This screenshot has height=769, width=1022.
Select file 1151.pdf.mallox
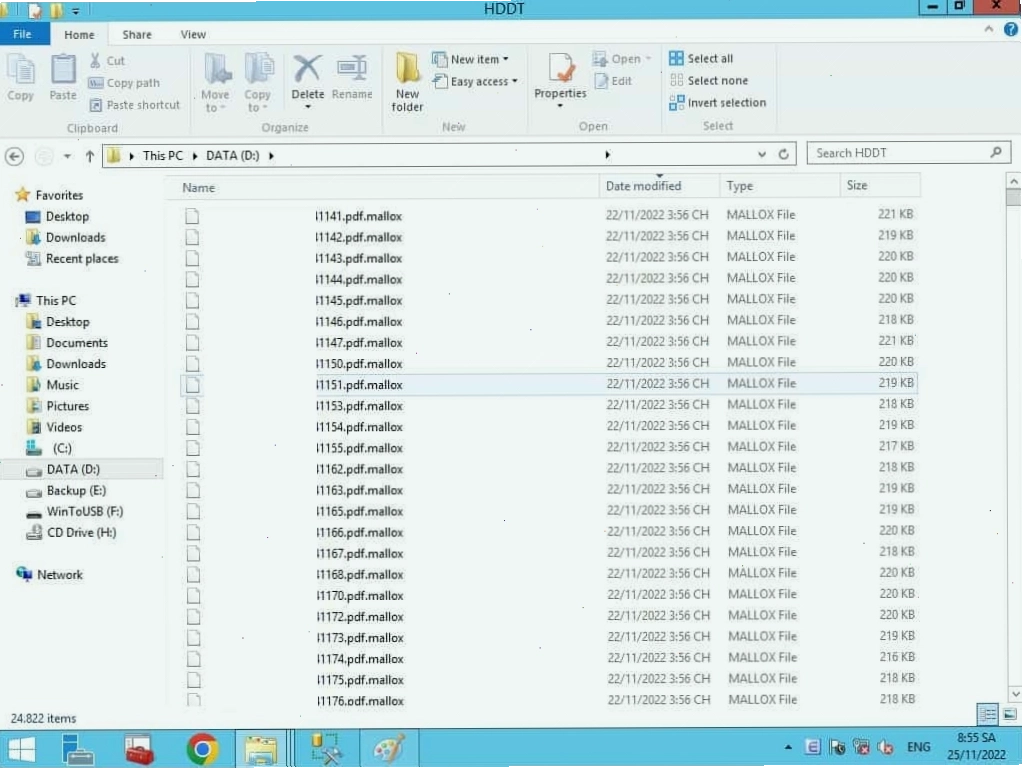tap(549, 384)
